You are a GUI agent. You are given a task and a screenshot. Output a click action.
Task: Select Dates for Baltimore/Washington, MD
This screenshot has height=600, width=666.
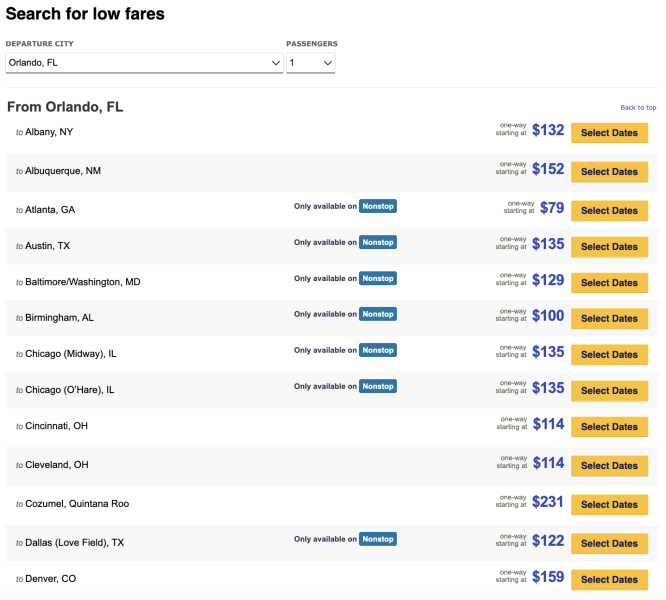pos(609,283)
